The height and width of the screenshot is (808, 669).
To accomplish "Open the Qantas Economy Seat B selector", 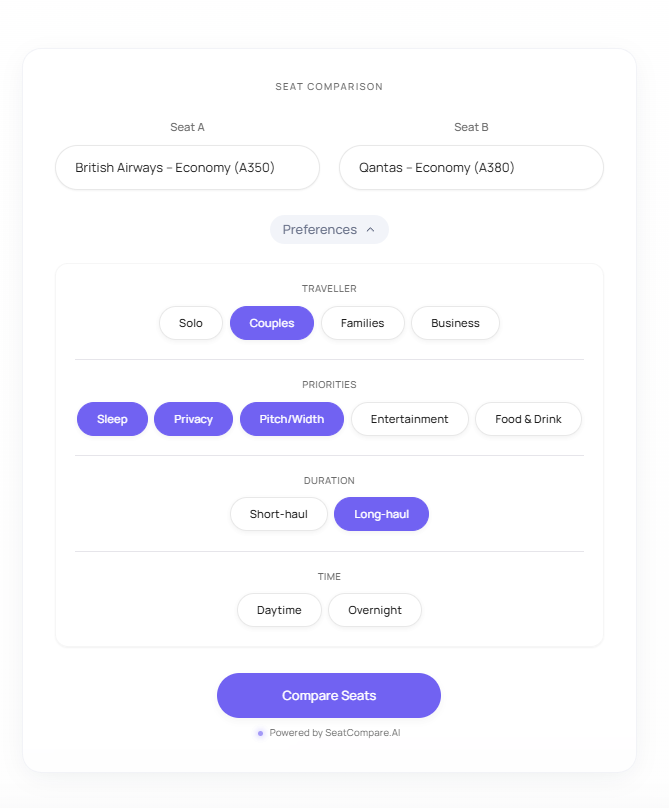I will pyautogui.click(x=471, y=167).
